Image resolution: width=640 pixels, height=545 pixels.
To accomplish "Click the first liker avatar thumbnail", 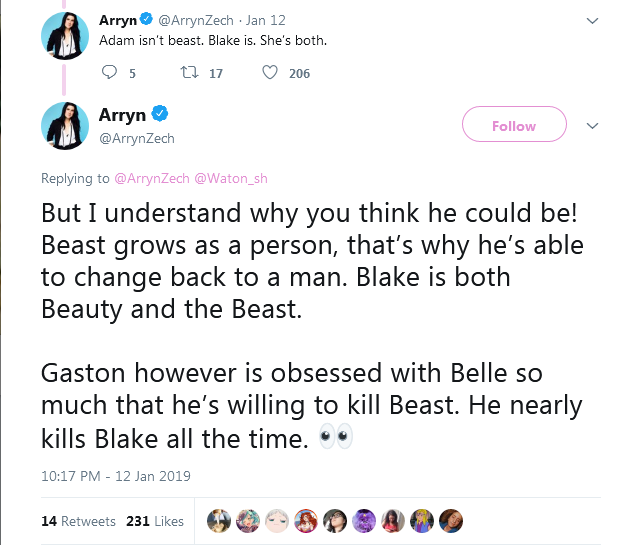I will click(x=219, y=521).
